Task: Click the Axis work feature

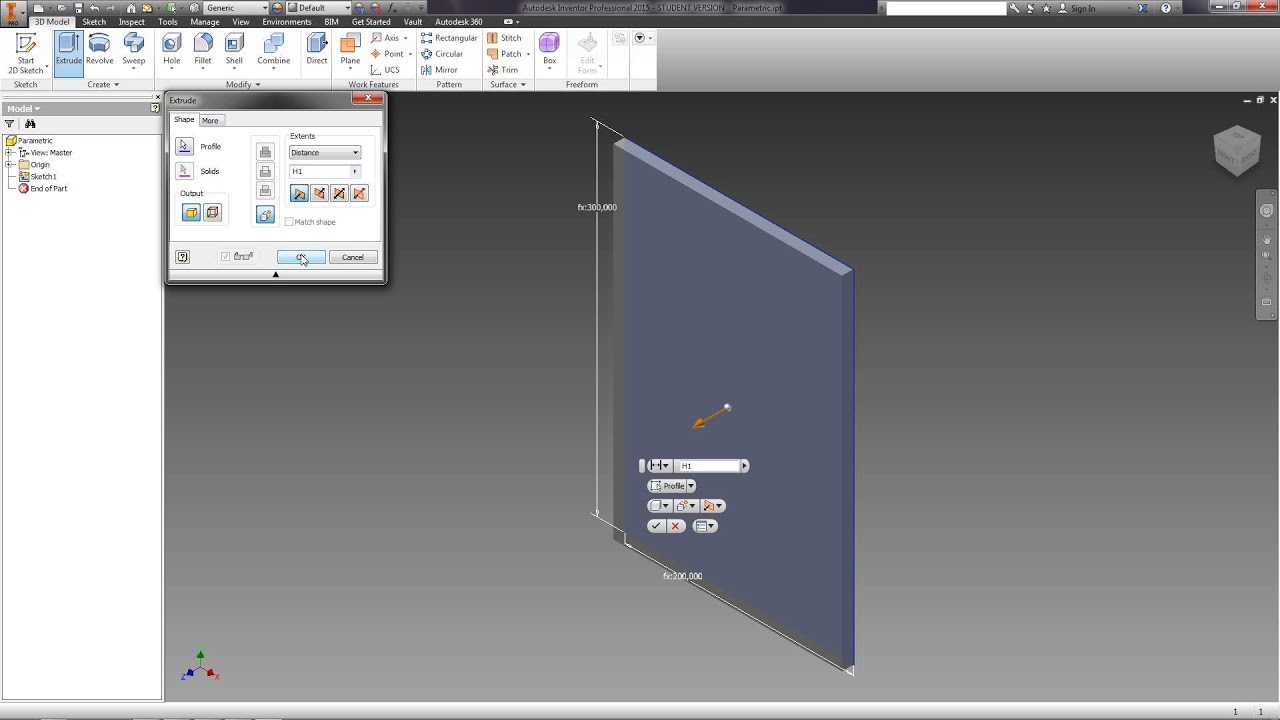Action: 389,38
